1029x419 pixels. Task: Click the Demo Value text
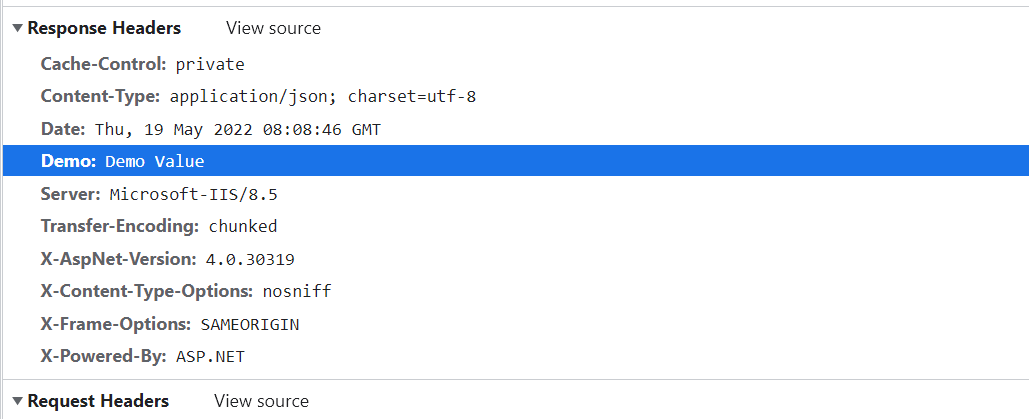tap(155, 162)
